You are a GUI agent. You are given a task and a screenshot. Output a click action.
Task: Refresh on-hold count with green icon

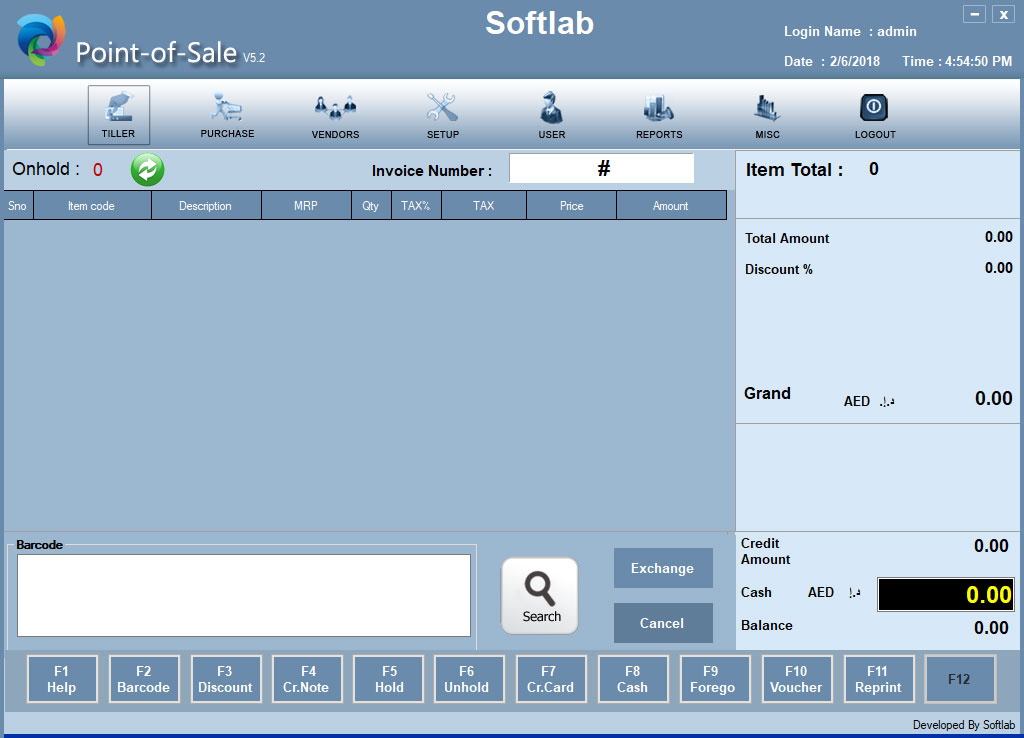click(x=148, y=170)
